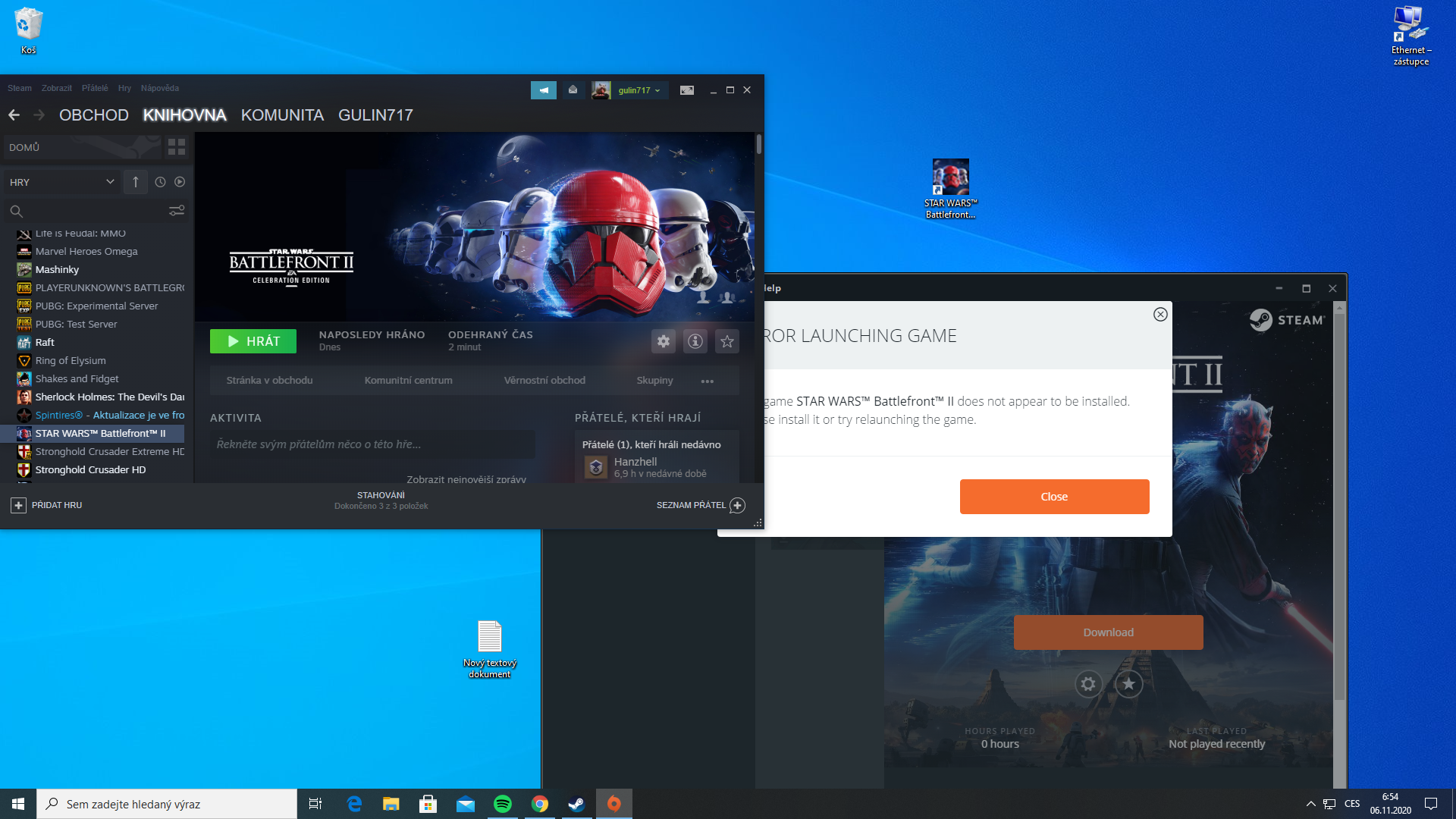Go back with the Steam back arrow
This screenshot has width=1456, height=819.
tap(14, 115)
